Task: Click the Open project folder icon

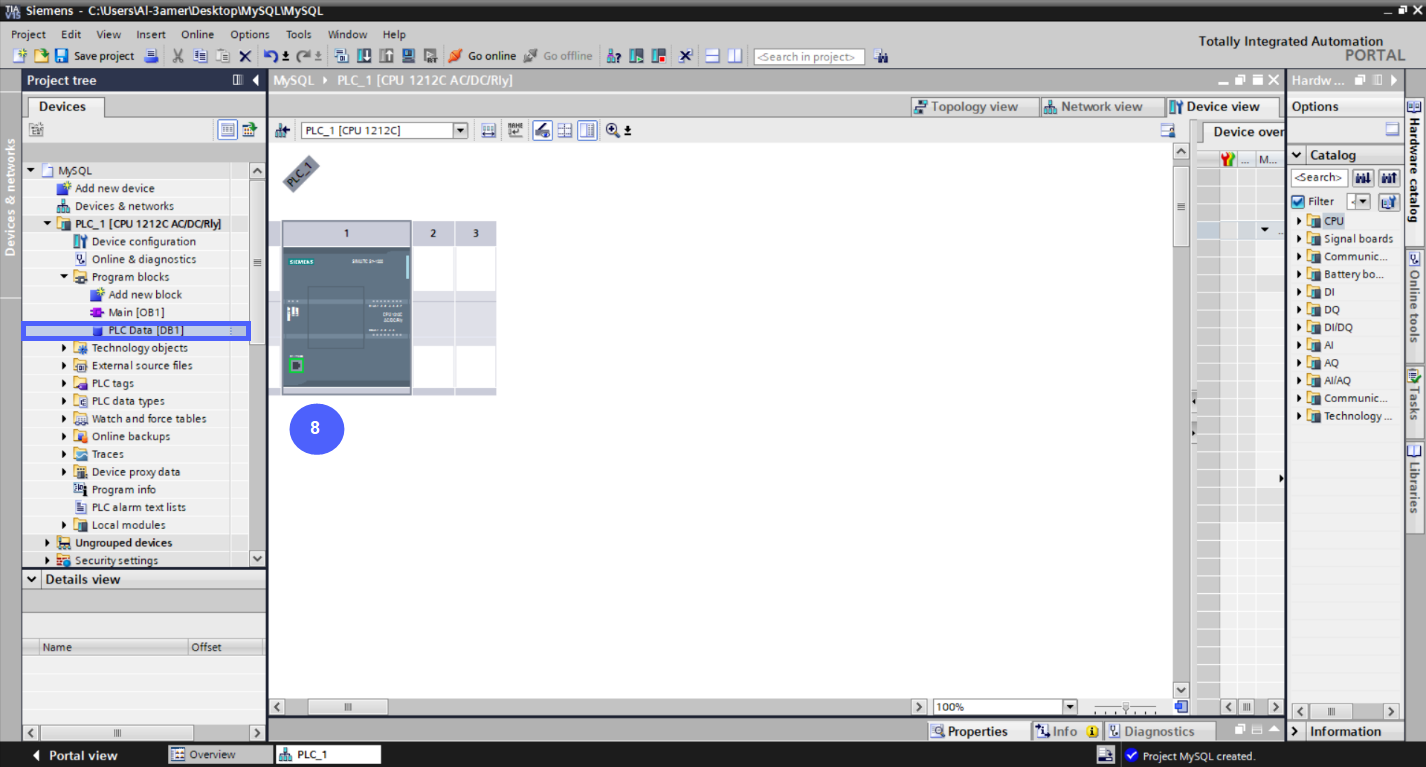Action: pyautogui.click(x=41, y=56)
